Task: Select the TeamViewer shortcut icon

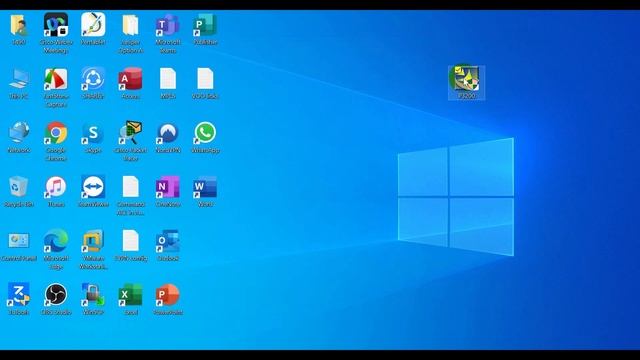Action: coord(93,187)
